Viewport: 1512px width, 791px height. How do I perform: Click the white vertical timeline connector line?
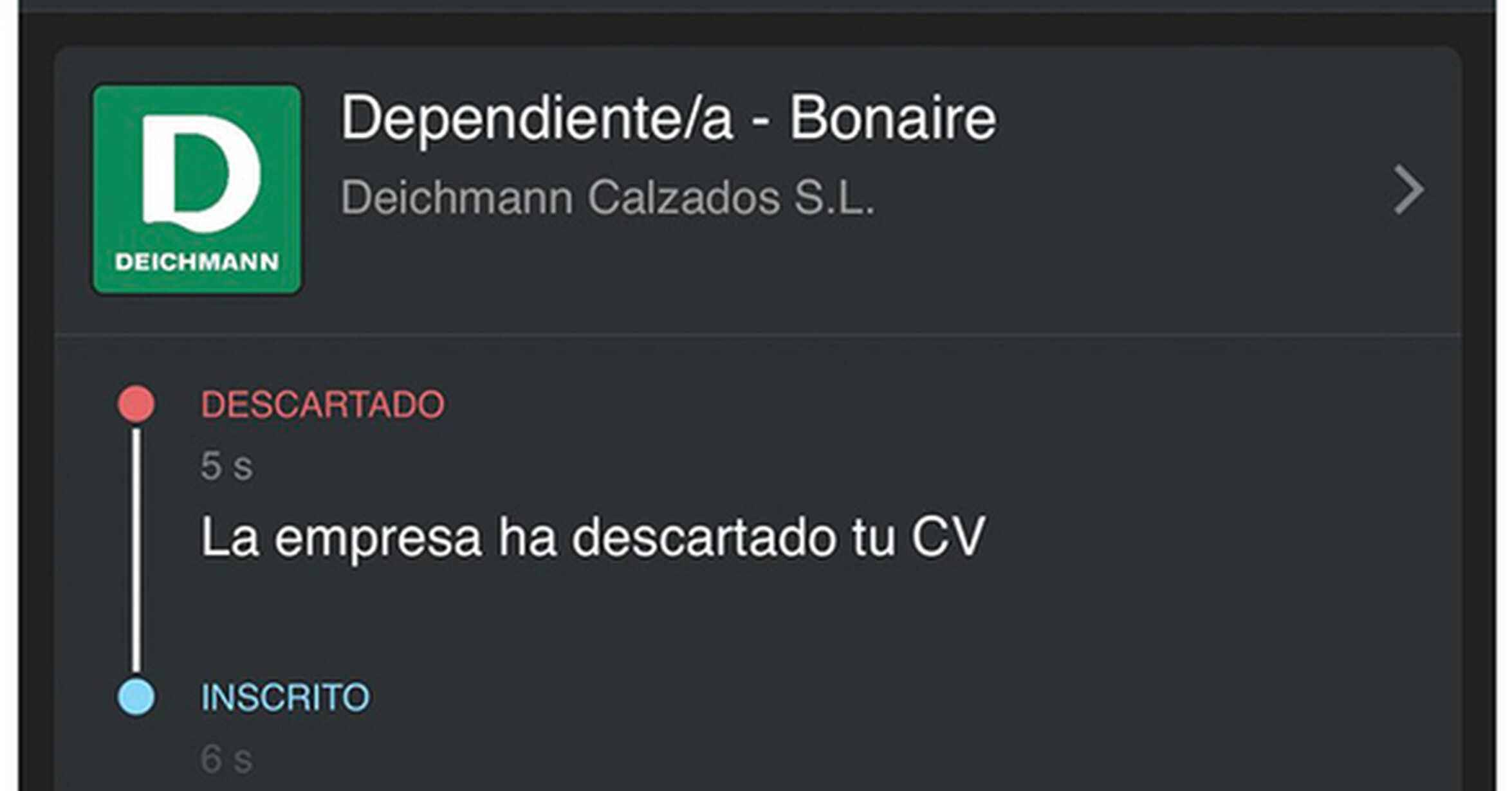click(136, 550)
